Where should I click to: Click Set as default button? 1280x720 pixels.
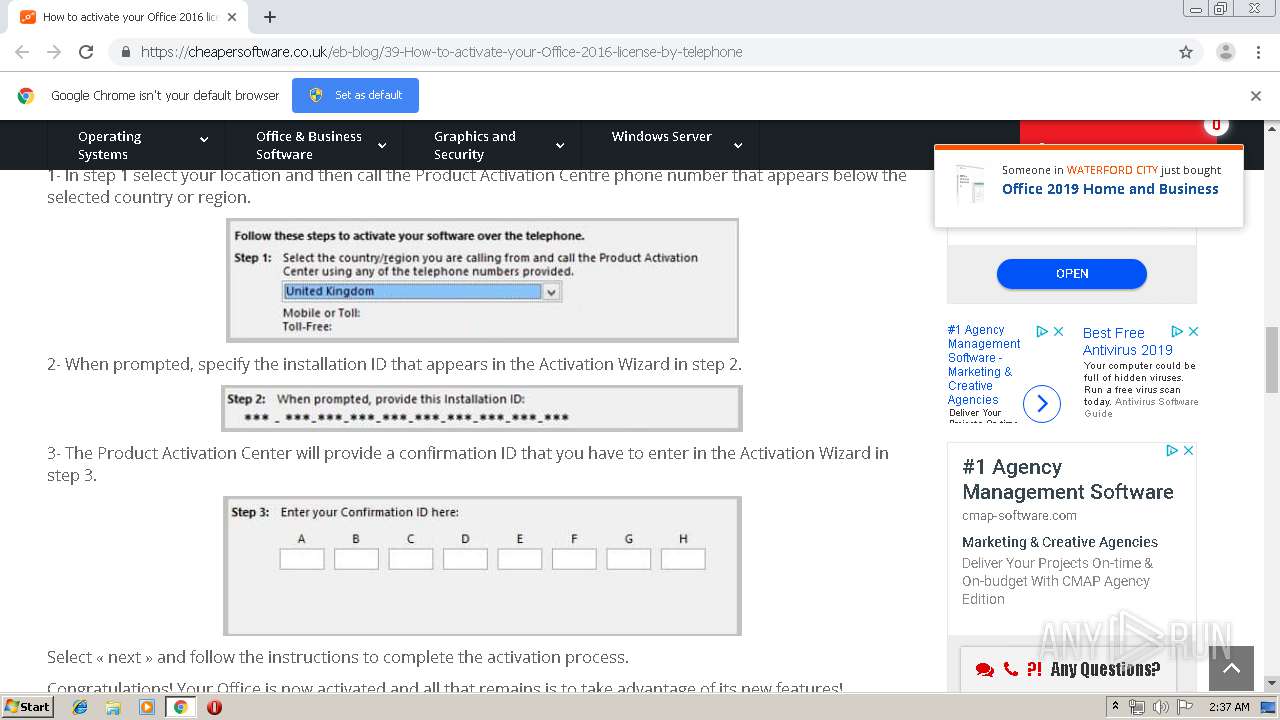[355, 95]
